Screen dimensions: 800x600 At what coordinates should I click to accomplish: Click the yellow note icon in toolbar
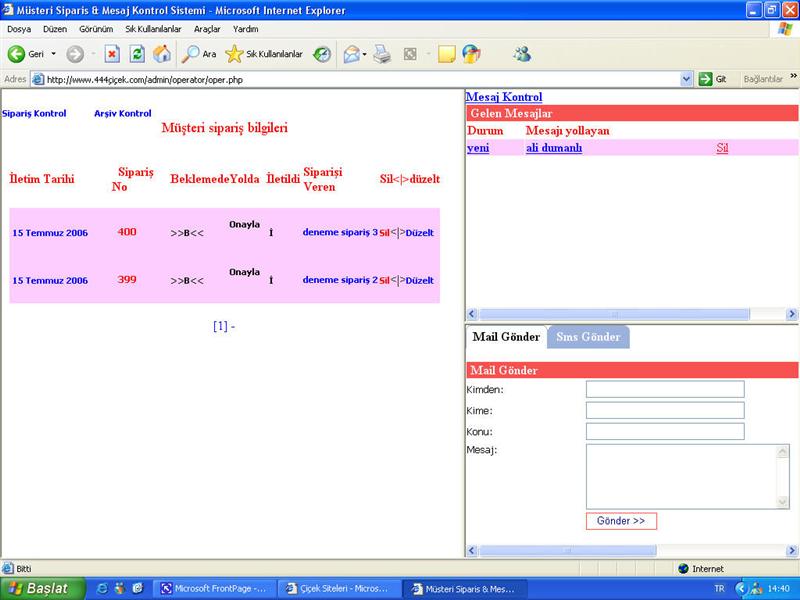446,54
